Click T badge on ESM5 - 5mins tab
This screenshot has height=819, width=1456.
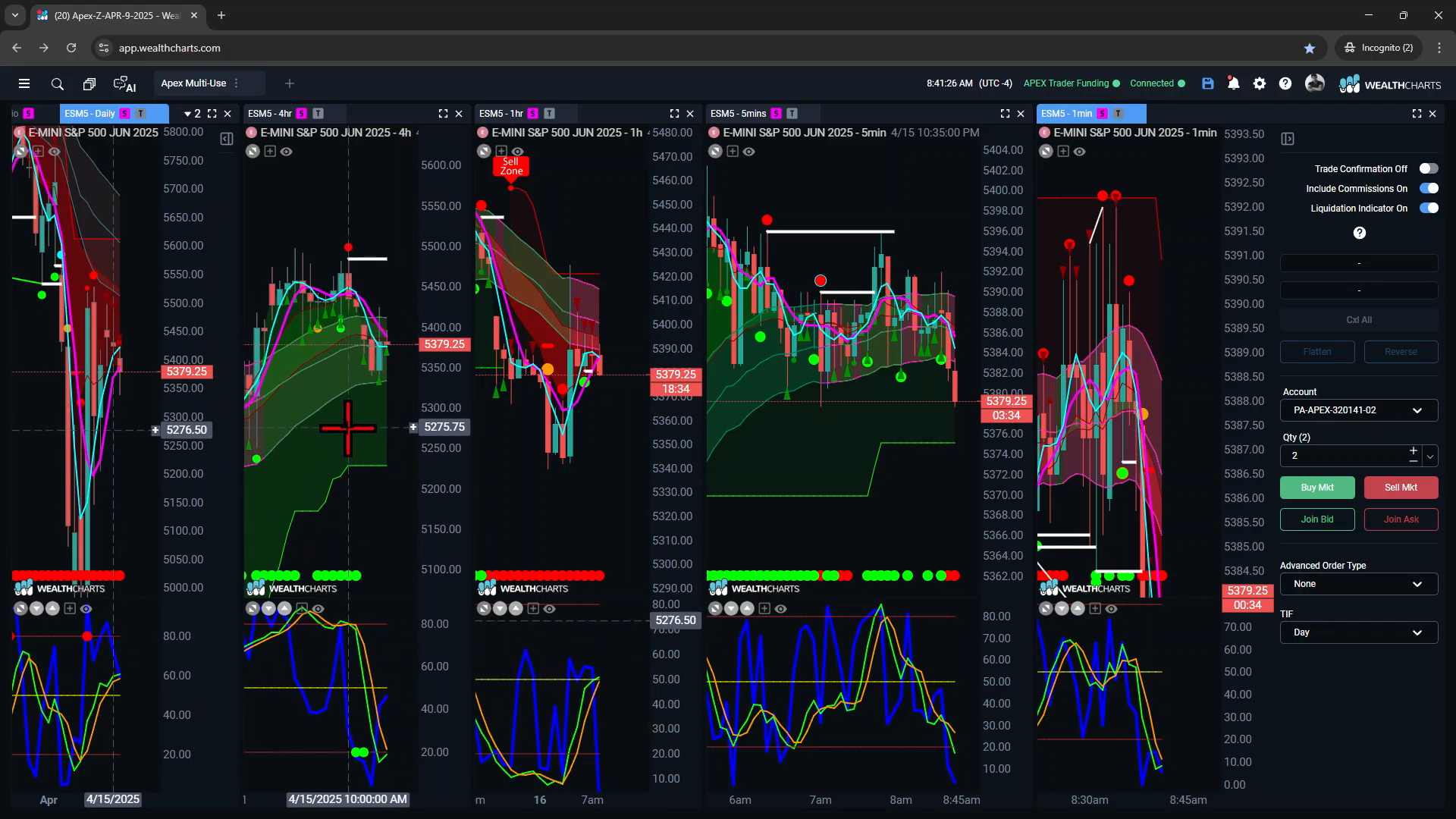coord(792,114)
